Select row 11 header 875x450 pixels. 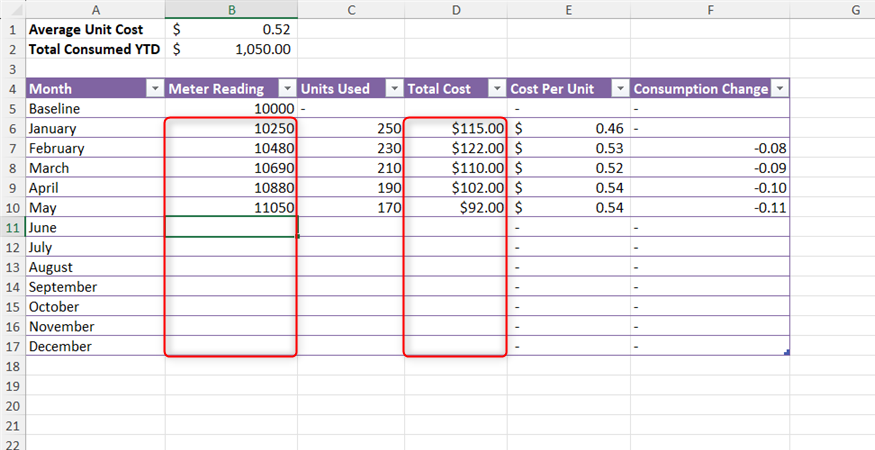pyautogui.click(x=13, y=227)
